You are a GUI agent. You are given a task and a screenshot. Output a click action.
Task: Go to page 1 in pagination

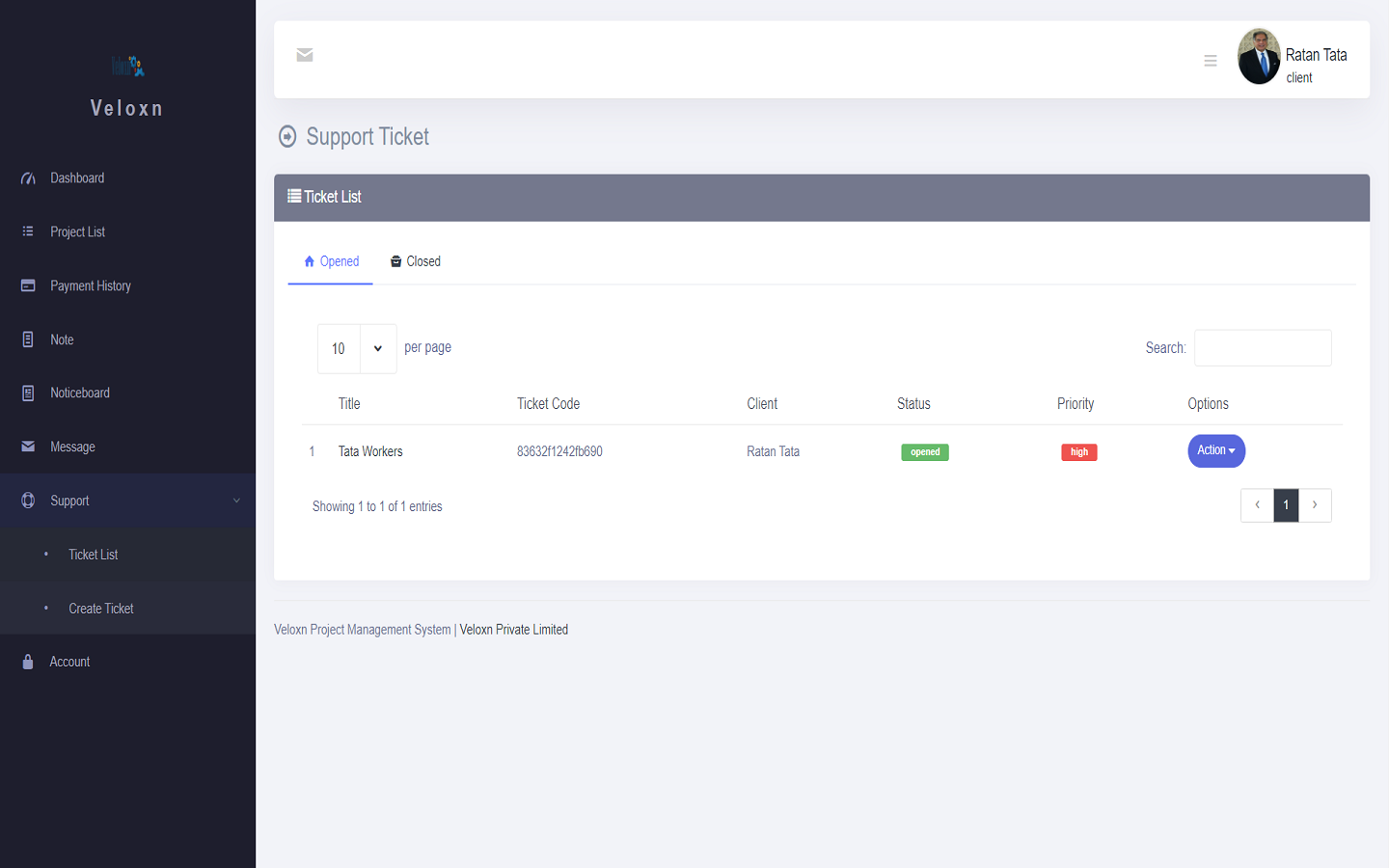(x=1286, y=504)
